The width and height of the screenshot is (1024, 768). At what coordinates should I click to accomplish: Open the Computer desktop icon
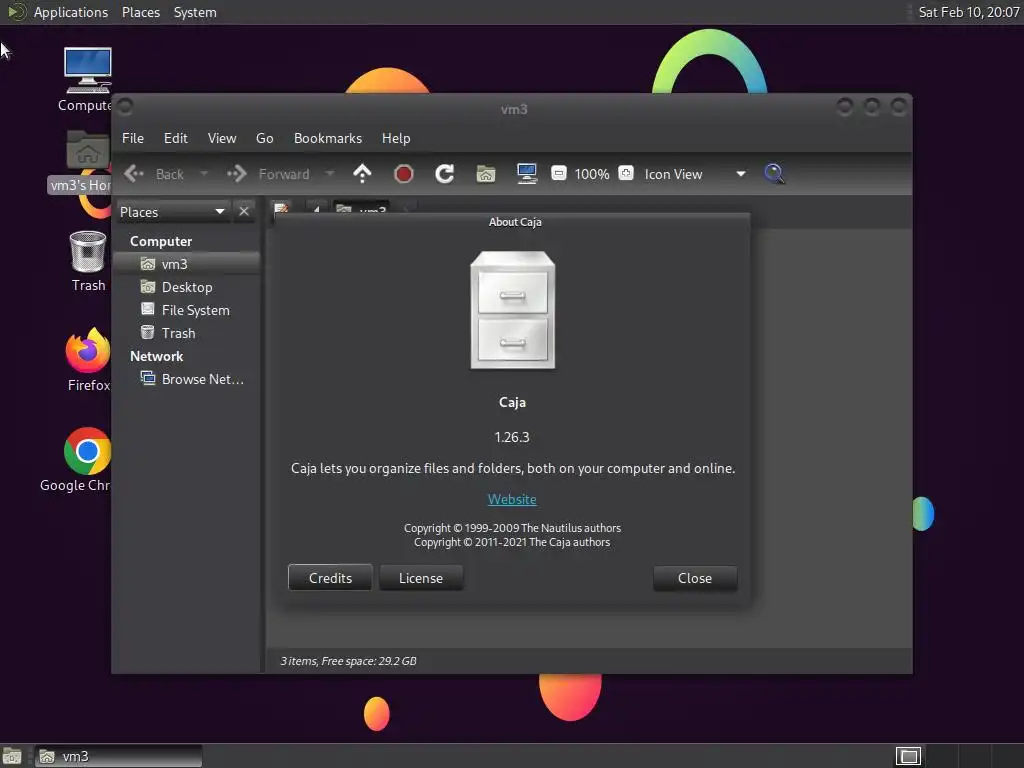point(88,78)
